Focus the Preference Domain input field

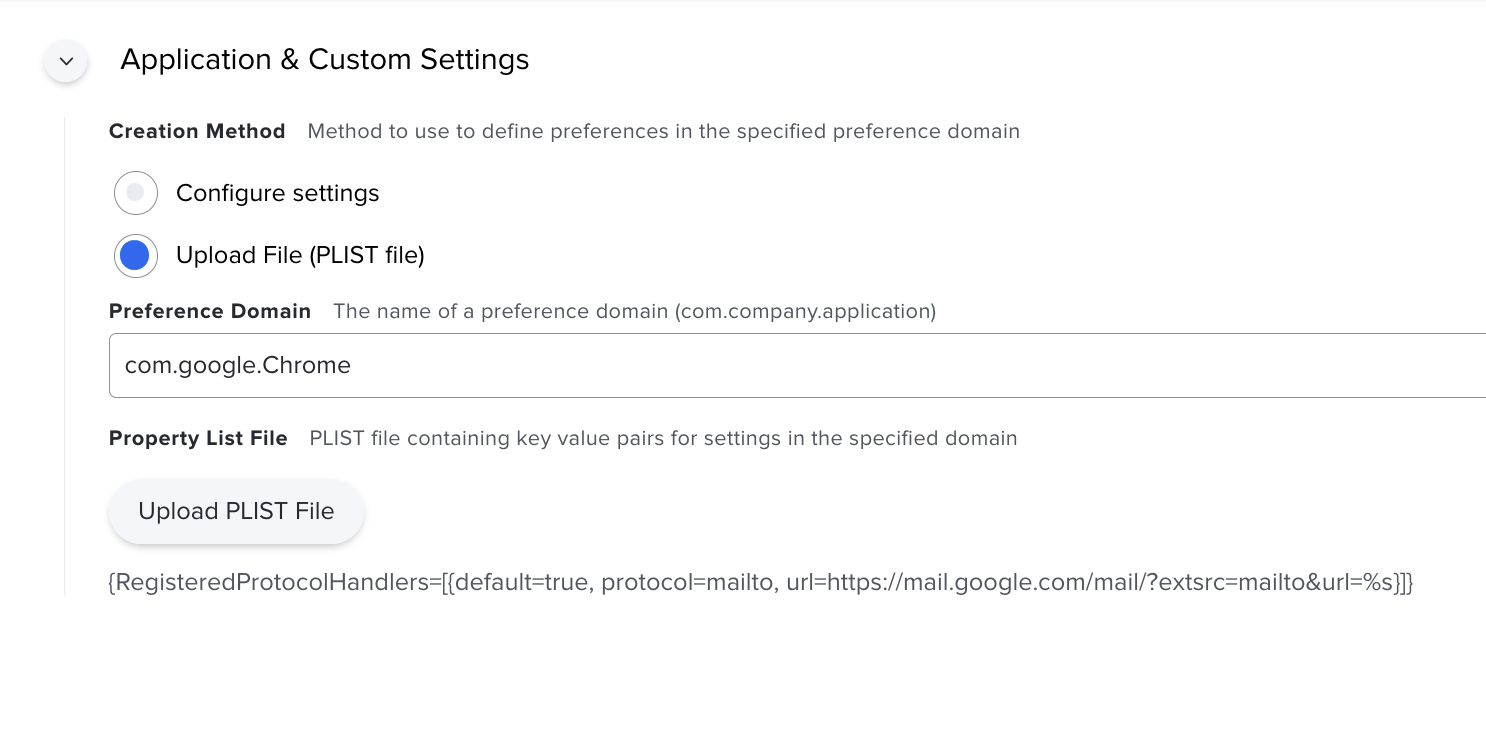[797, 365]
